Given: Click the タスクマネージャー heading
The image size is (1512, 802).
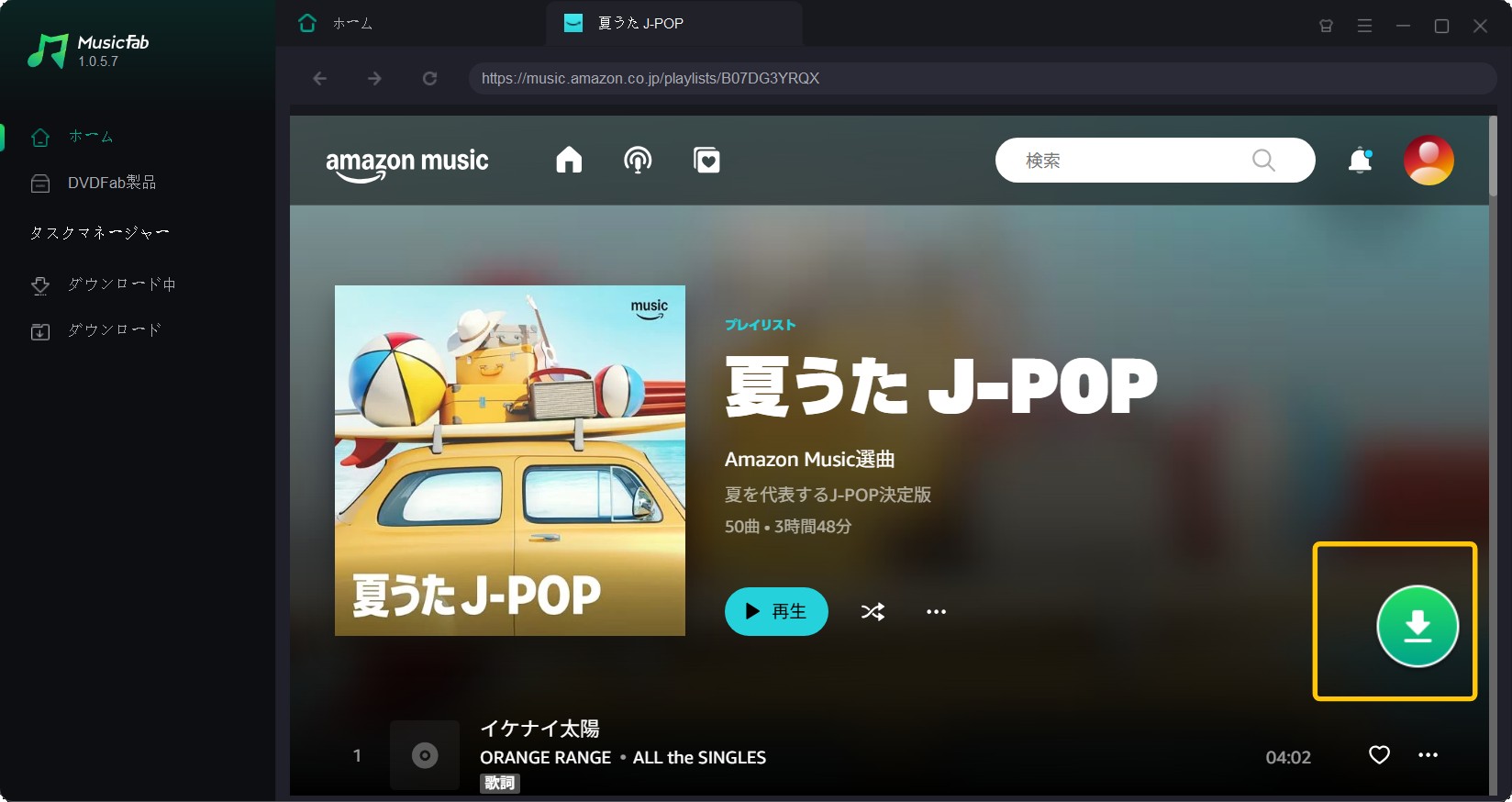Looking at the screenshot, I should click(x=99, y=233).
